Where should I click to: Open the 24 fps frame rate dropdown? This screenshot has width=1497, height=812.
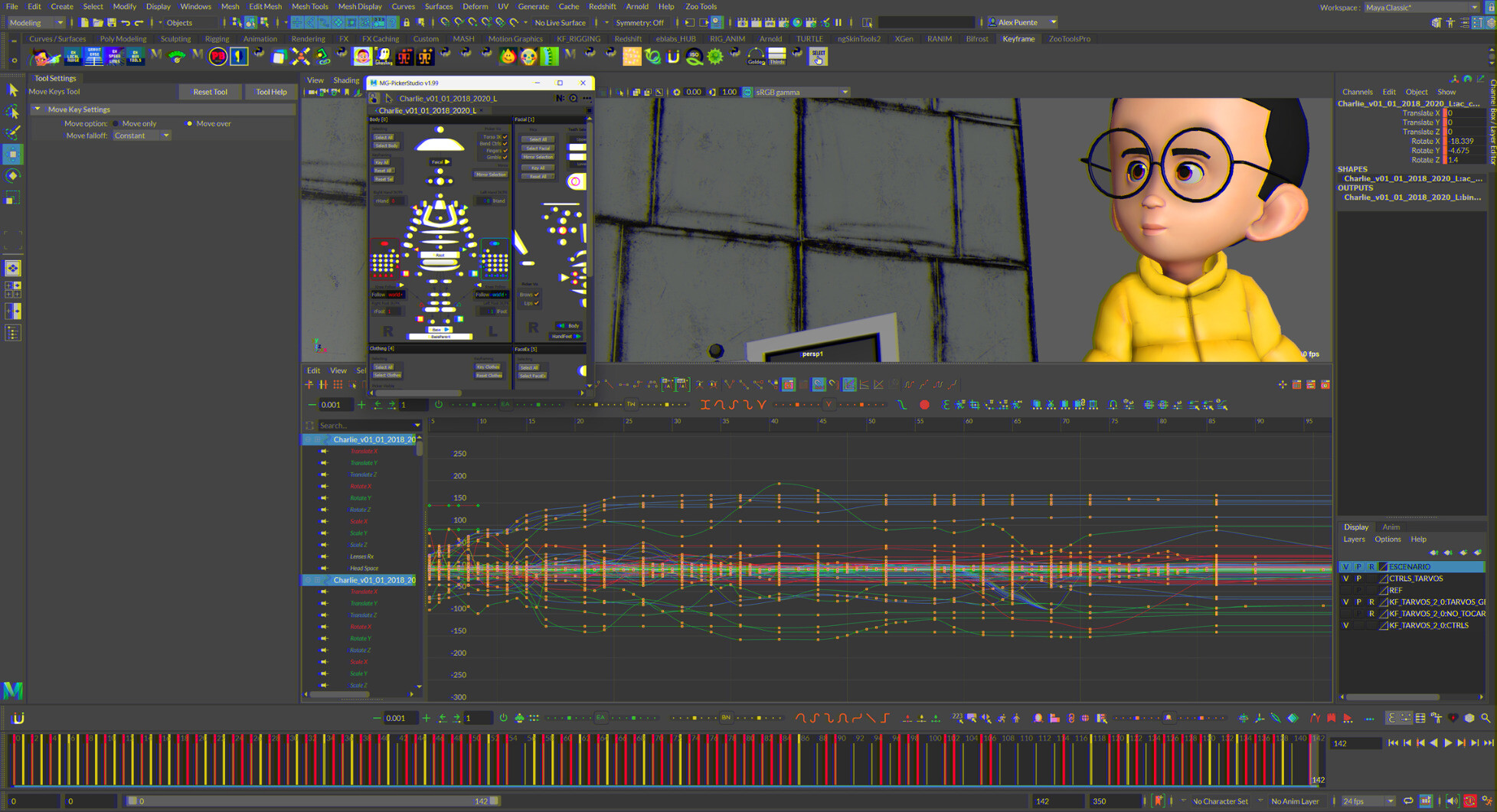coord(1368,801)
